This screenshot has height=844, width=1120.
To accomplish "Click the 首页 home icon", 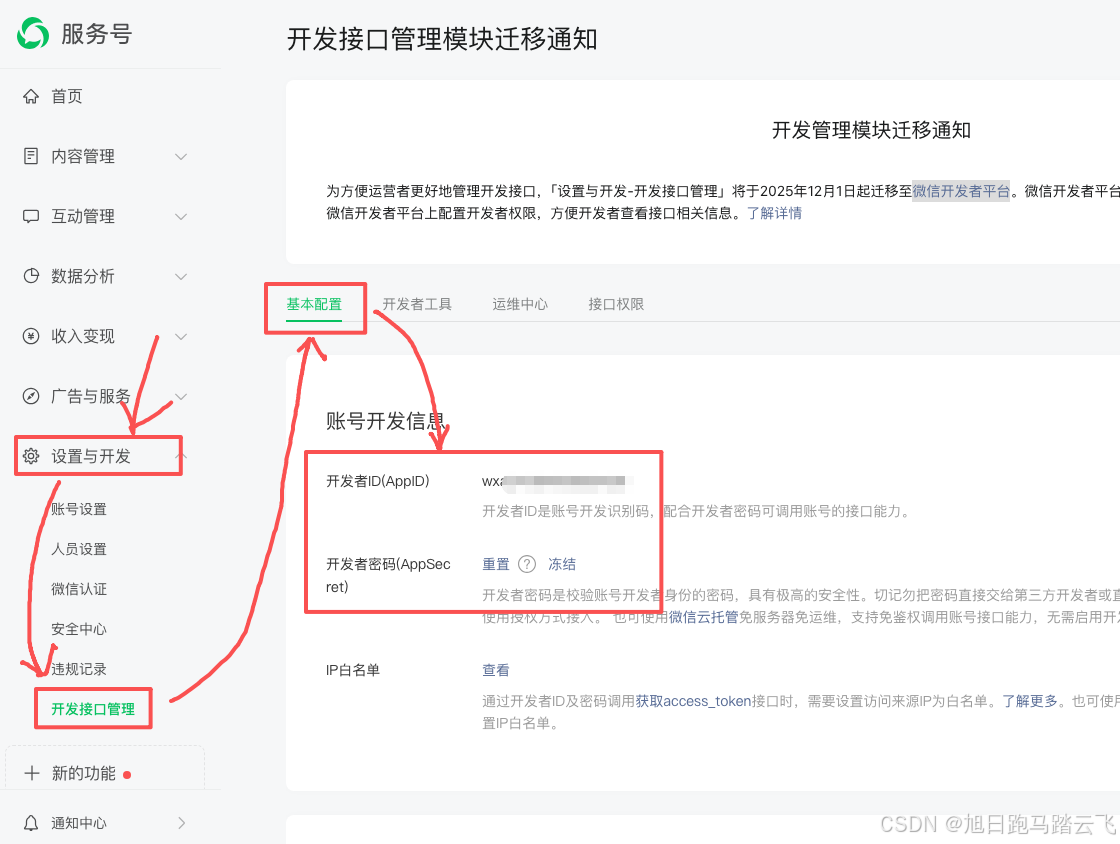I will pyautogui.click(x=31, y=96).
